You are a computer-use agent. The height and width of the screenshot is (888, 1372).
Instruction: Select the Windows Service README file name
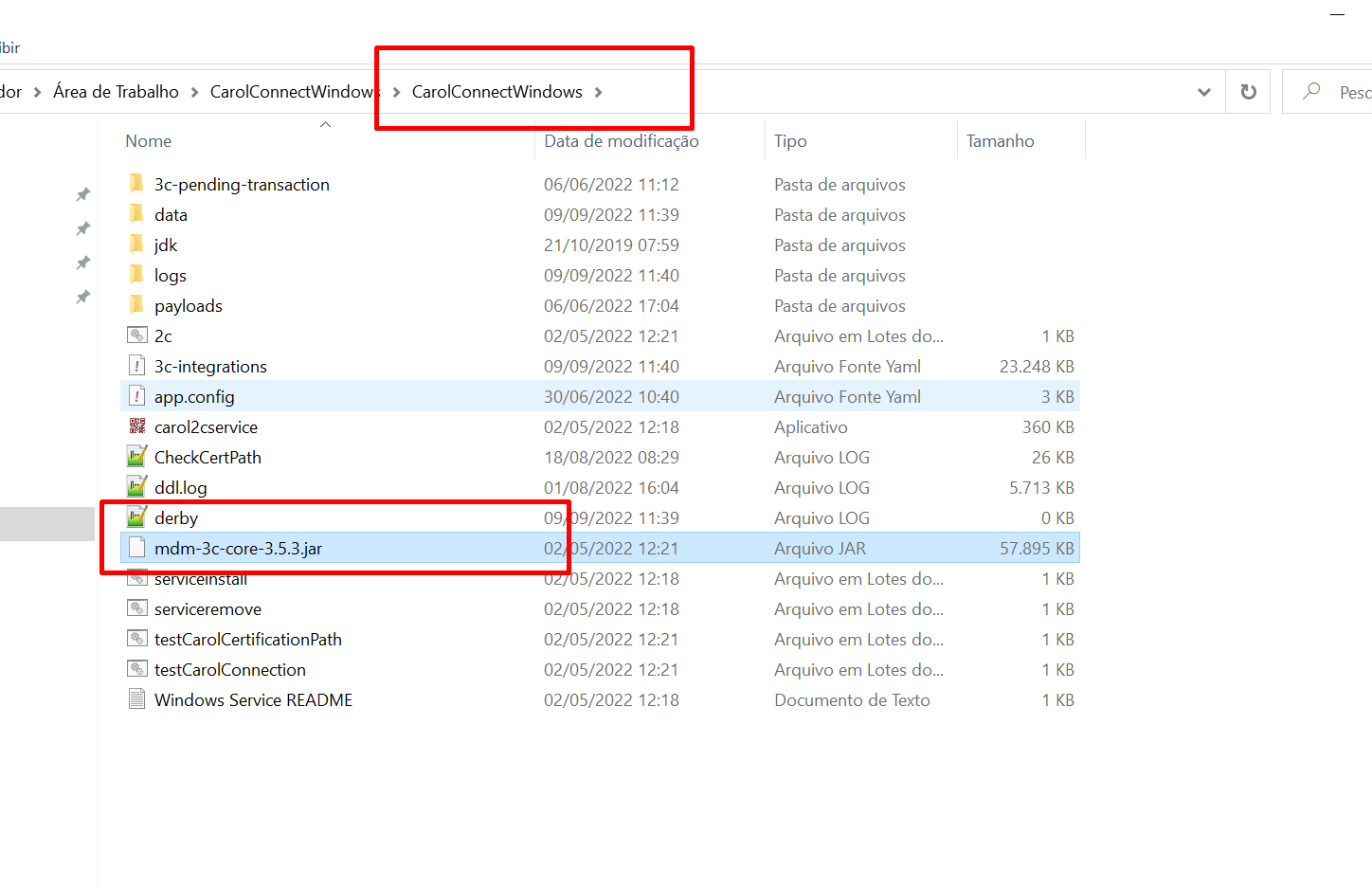[254, 700]
